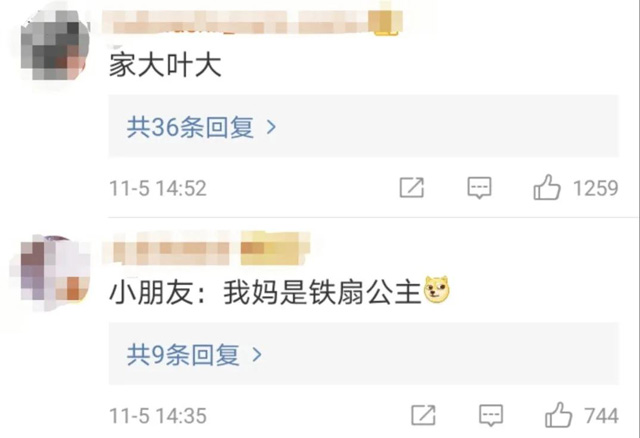Image resolution: width=640 pixels, height=438 pixels.
Task: Share the 铁扇公主 comment via forward icon
Action: [423, 416]
